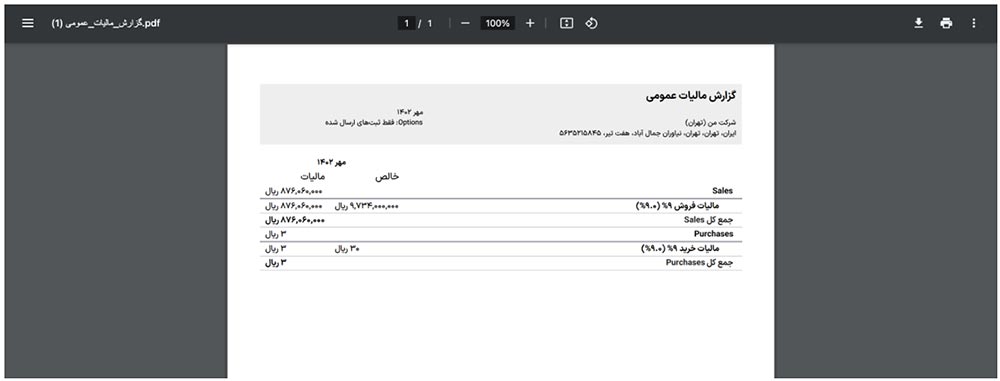Select the Purchases section header row
Image resolution: width=1000 pixels, height=381 pixels.
point(501,234)
